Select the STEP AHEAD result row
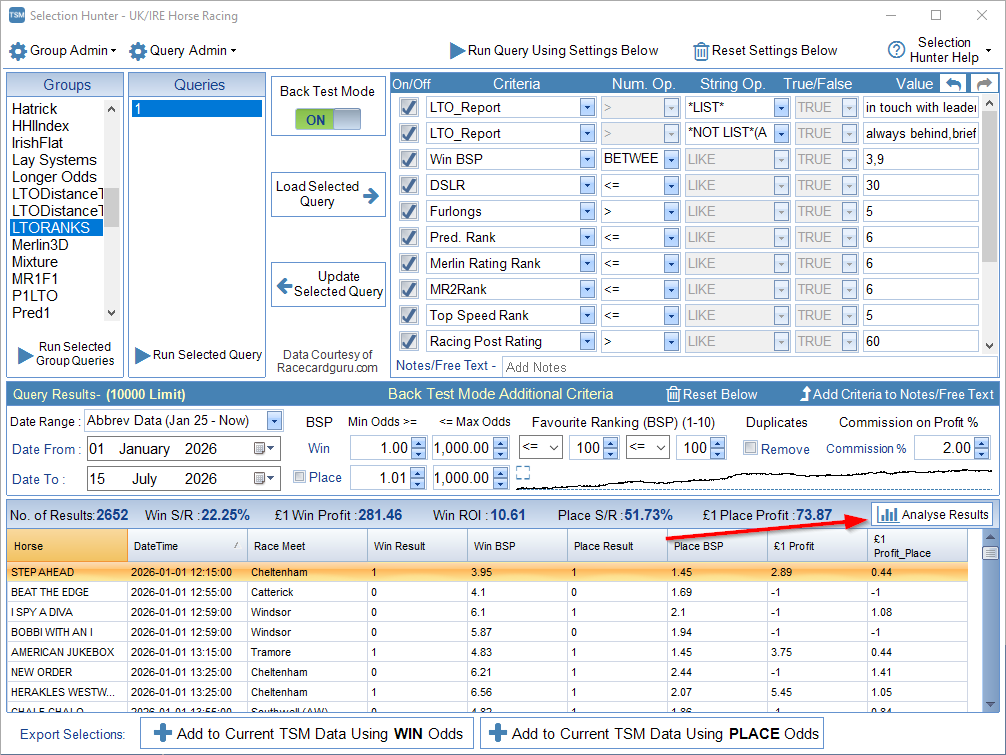Viewport: 1006px width, 755px height. [488, 572]
